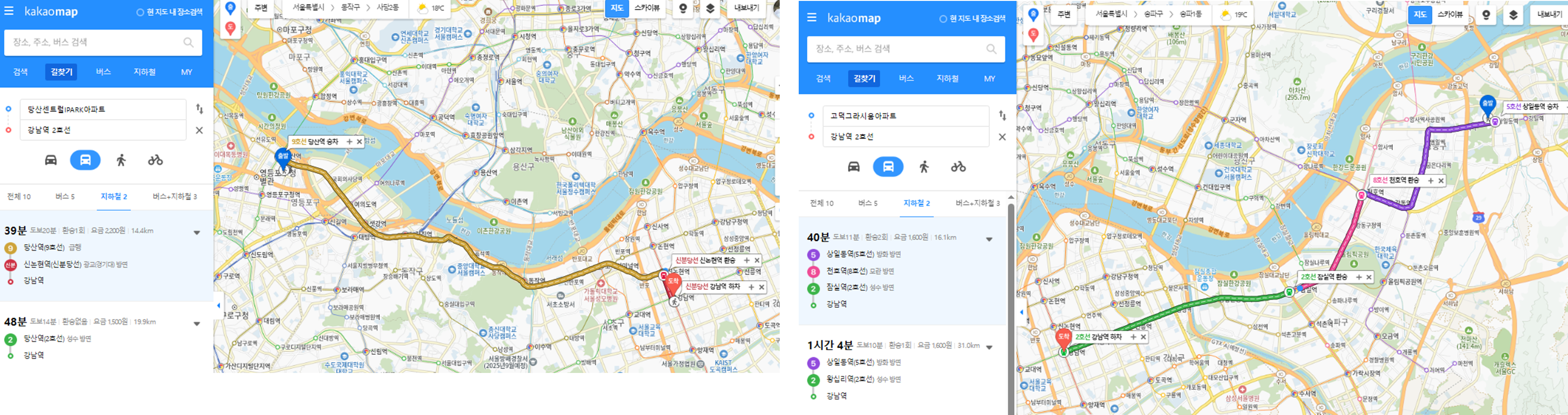Close the 8호선 천호역 환승 tooltip
The image size is (1568, 415).
pyautogui.click(x=1441, y=181)
